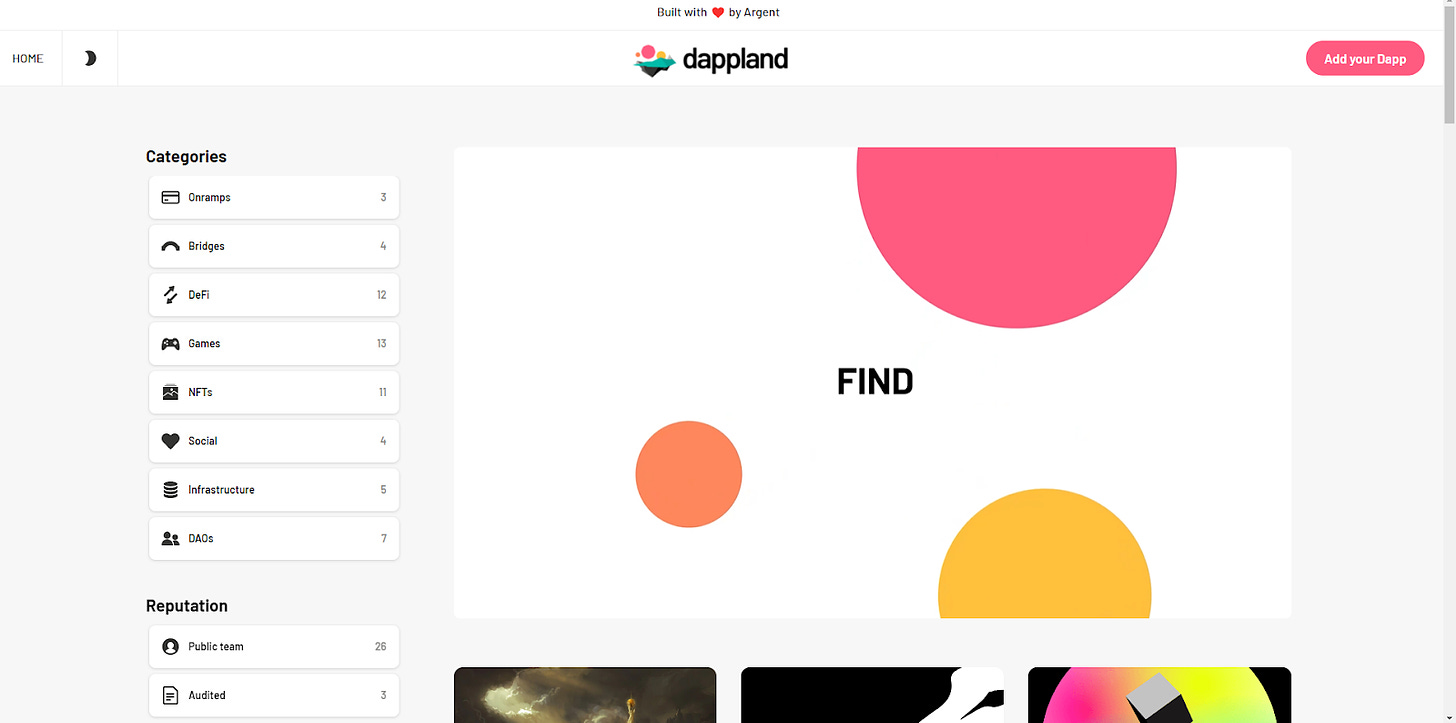
Task: Filter by Public team reputation
Action: [x=274, y=646]
